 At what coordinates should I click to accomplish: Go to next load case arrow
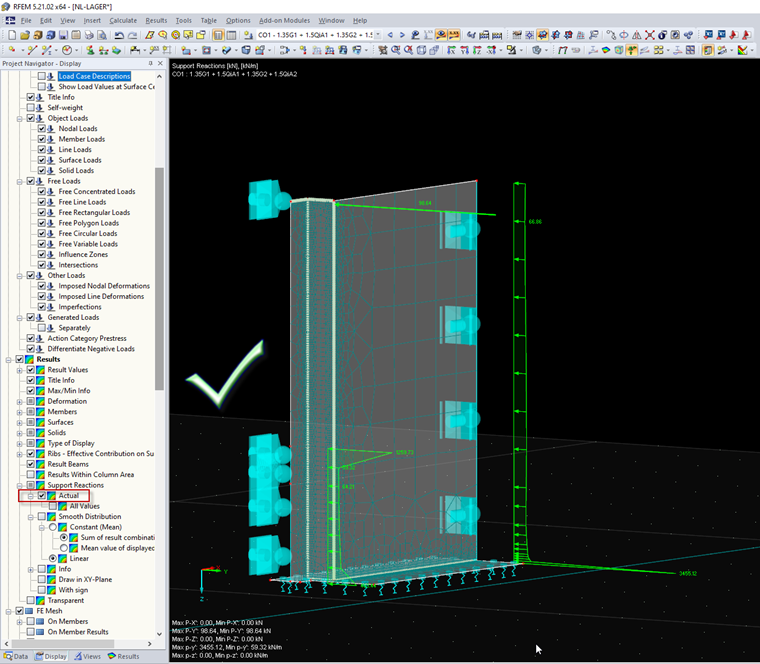(x=402, y=35)
